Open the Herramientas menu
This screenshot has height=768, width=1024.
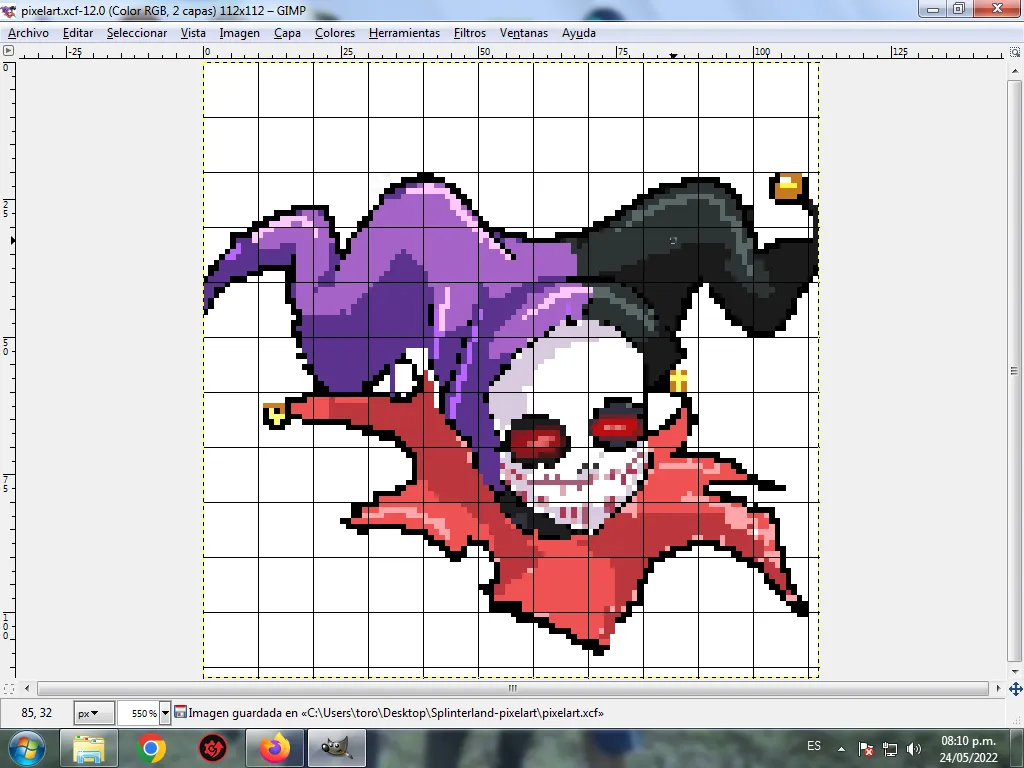click(404, 33)
